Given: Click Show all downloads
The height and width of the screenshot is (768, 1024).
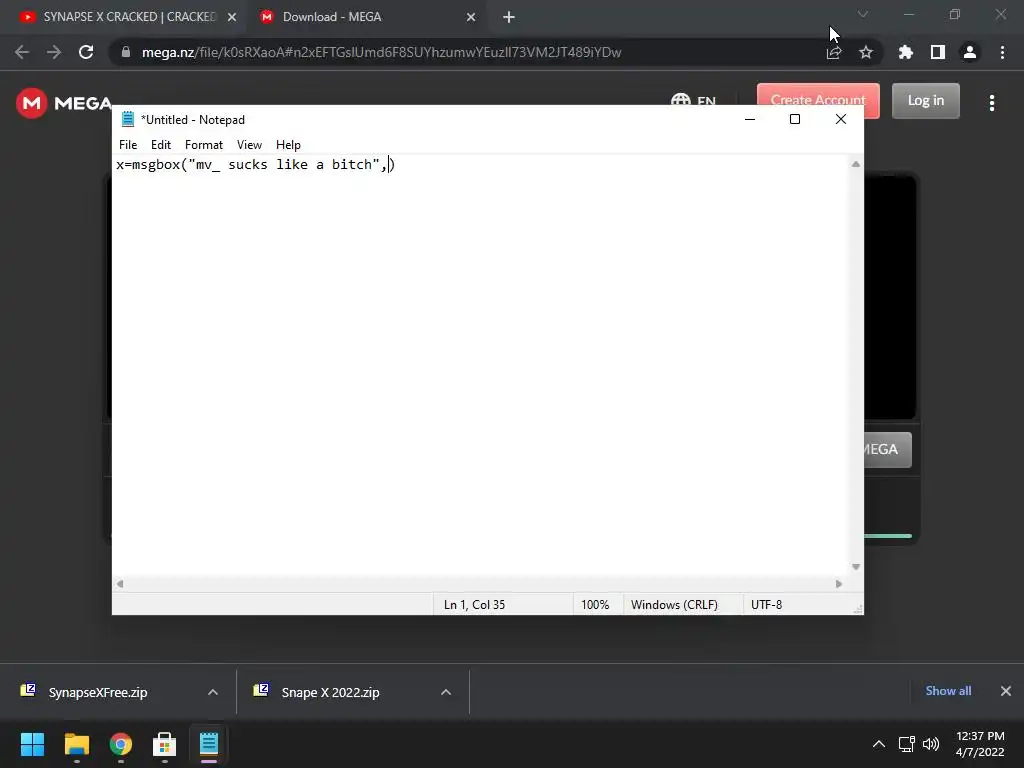Looking at the screenshot, I should pyautogui.click(x=948, y=691).
